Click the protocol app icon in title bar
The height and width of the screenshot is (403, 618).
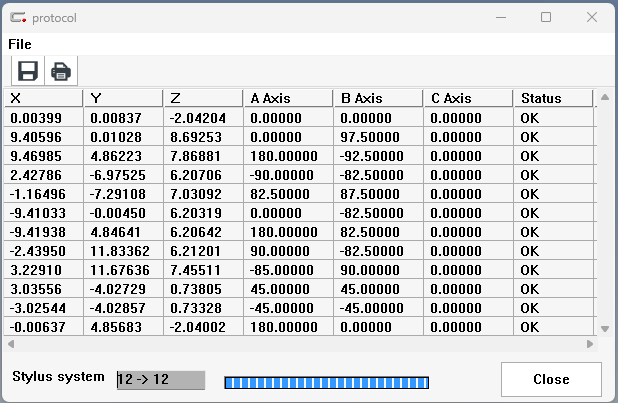17,17
